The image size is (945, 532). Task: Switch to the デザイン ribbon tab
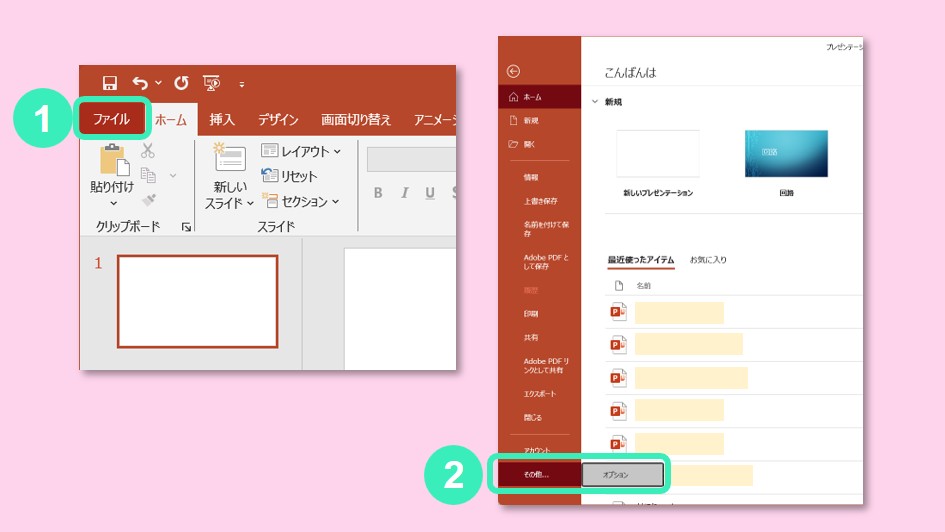pyautogui.click(x=278, y=120)
